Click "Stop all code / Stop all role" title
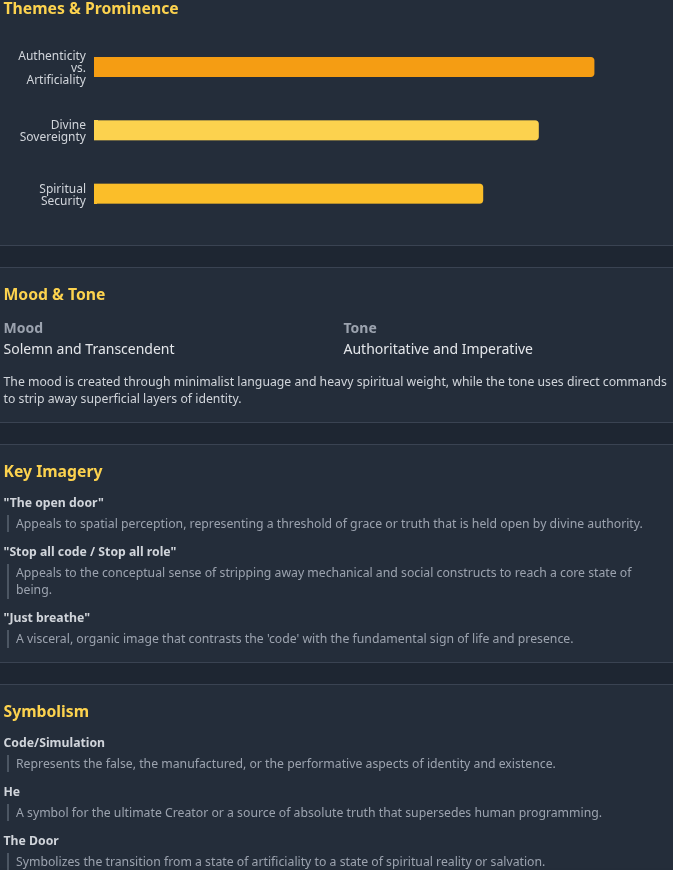 point(90,551)
